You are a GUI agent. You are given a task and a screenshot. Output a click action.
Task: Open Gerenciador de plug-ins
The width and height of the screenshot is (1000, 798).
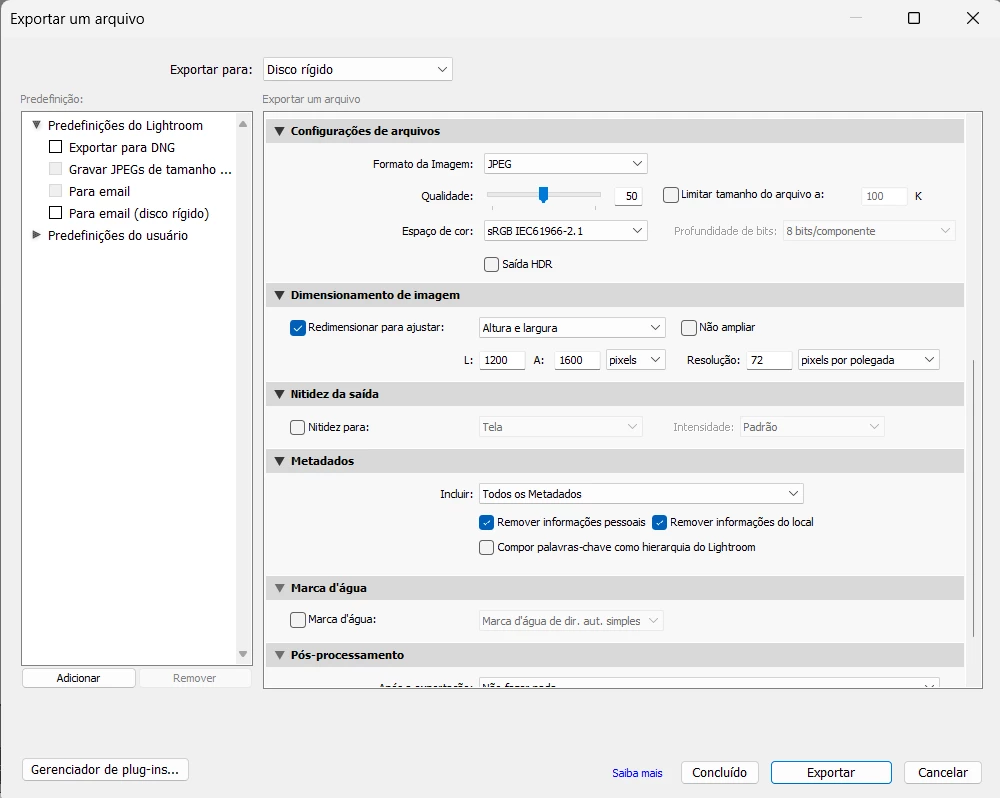(x=105, y=769)
